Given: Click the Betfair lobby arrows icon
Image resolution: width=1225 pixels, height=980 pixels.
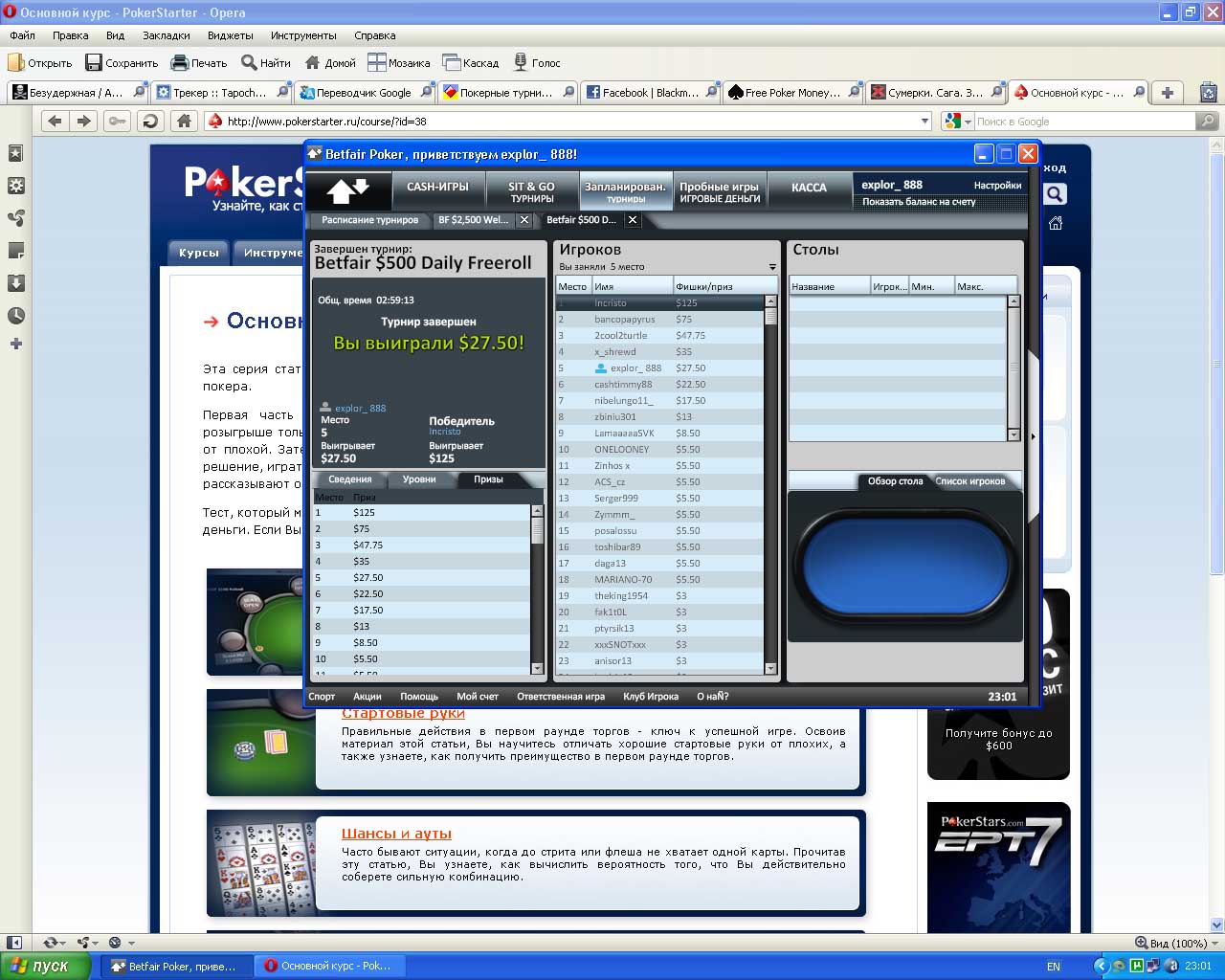Looking at the screenshot, I should (x=348, y=191).
